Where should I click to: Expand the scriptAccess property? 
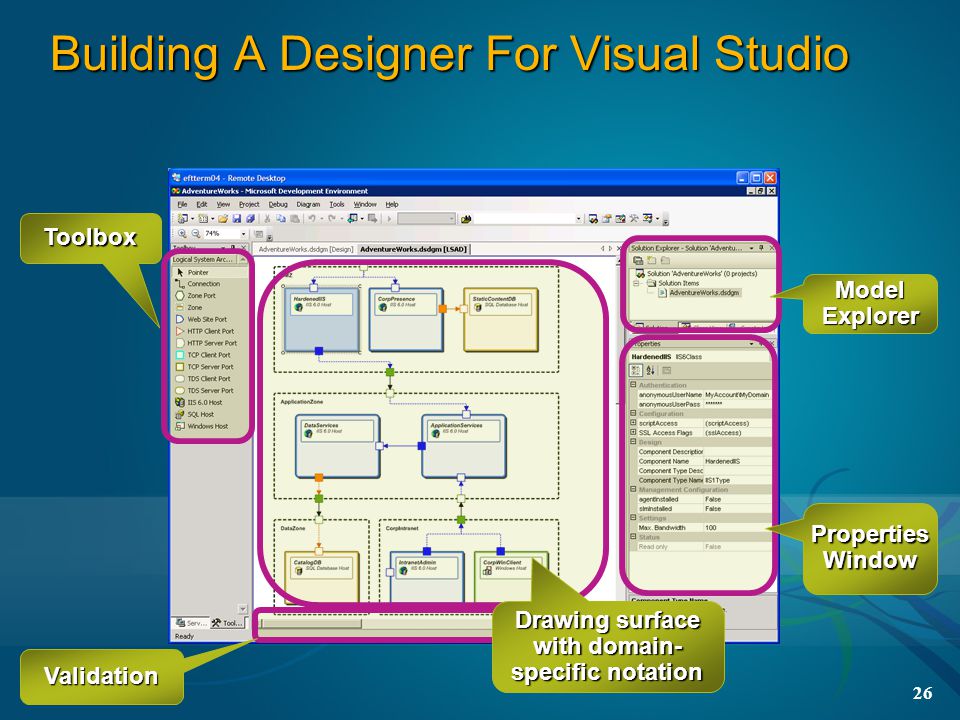click(x=634, y=422)
